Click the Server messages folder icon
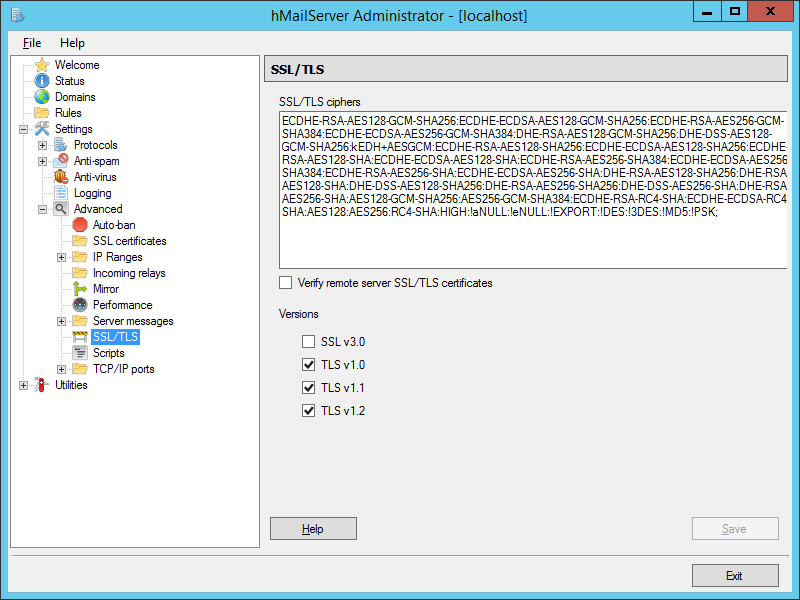 80,321
